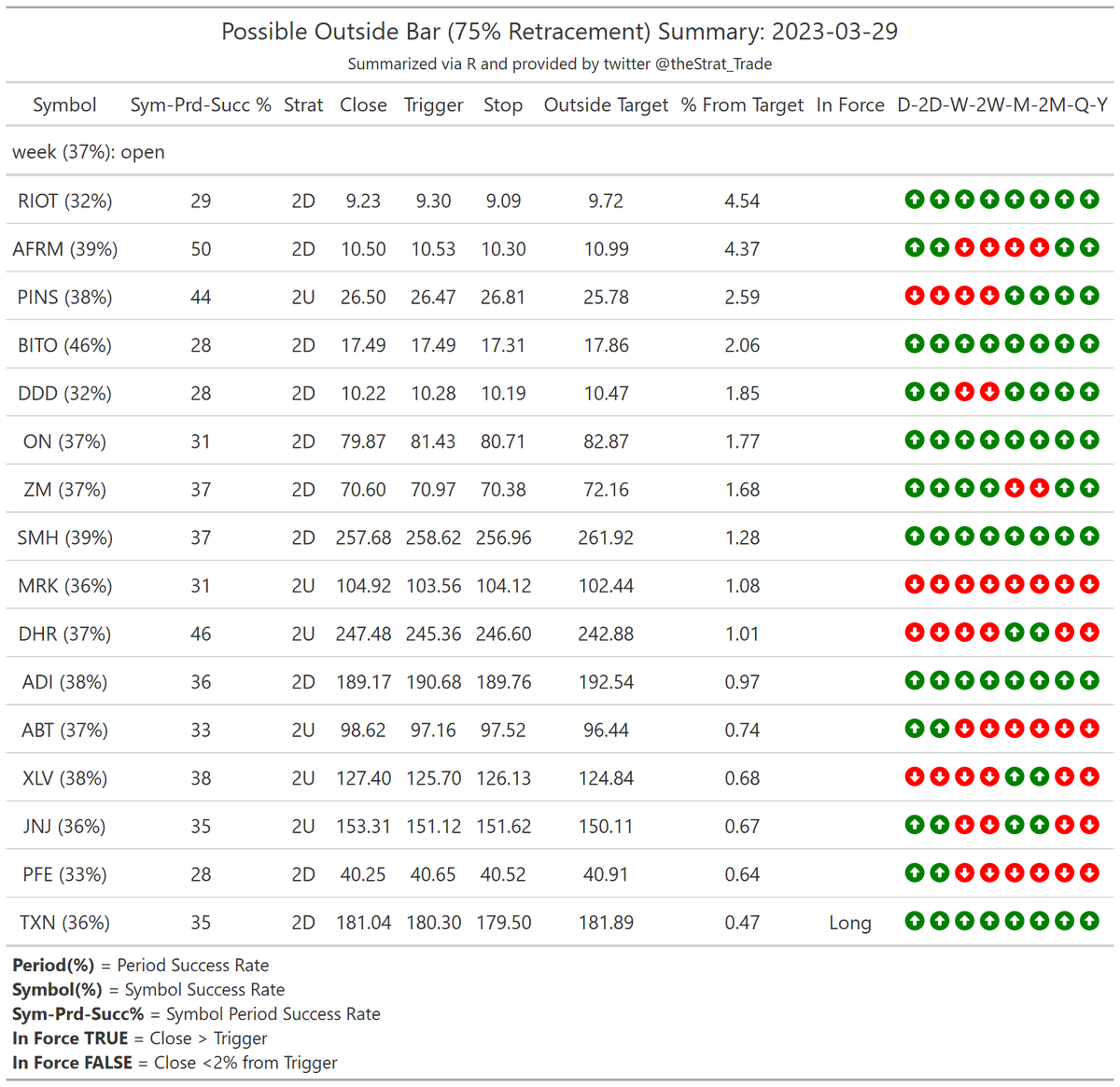Select symbol cell 'PINS (38%)'
1120x1087 pixels.
[64, 297]
